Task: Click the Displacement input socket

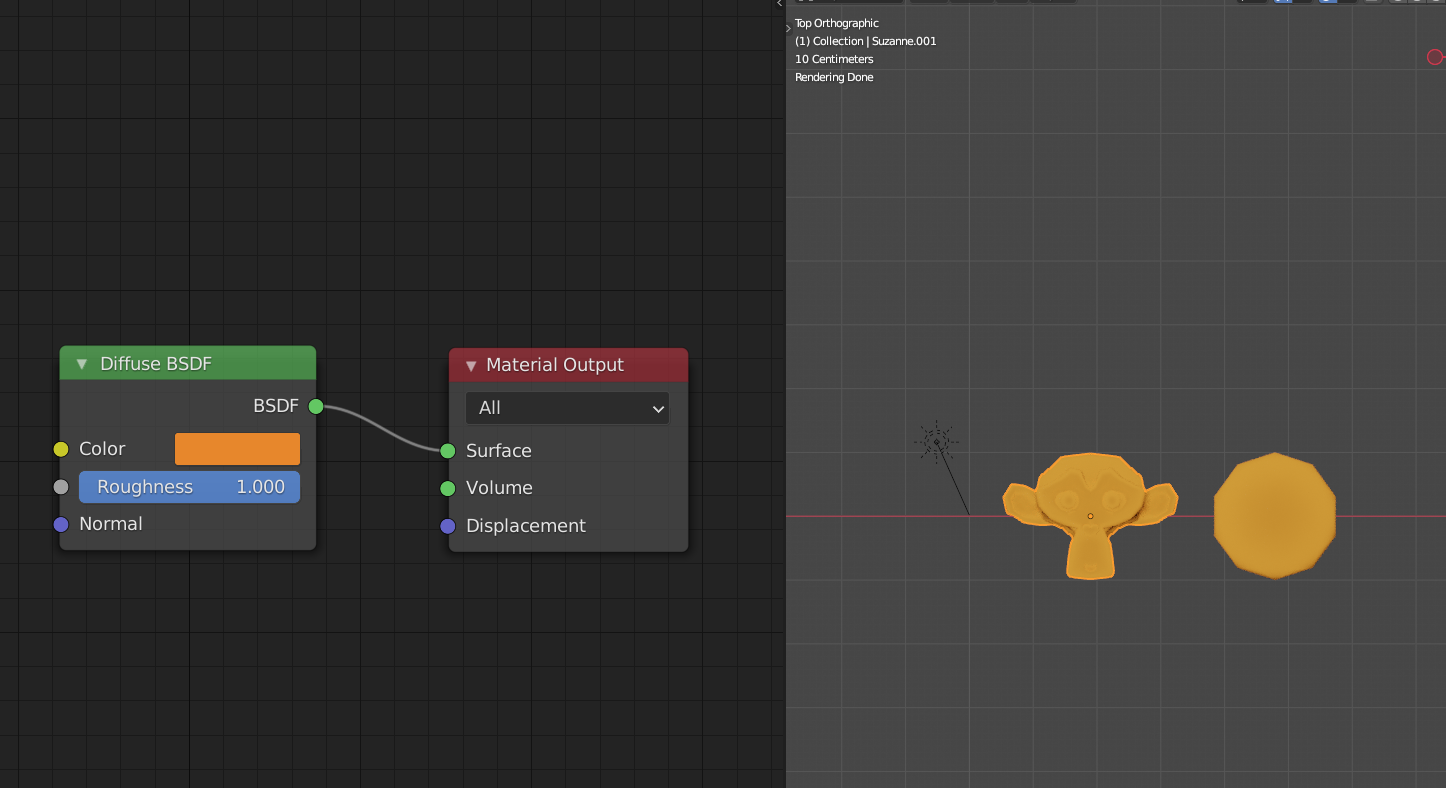Action: point(448,526)
